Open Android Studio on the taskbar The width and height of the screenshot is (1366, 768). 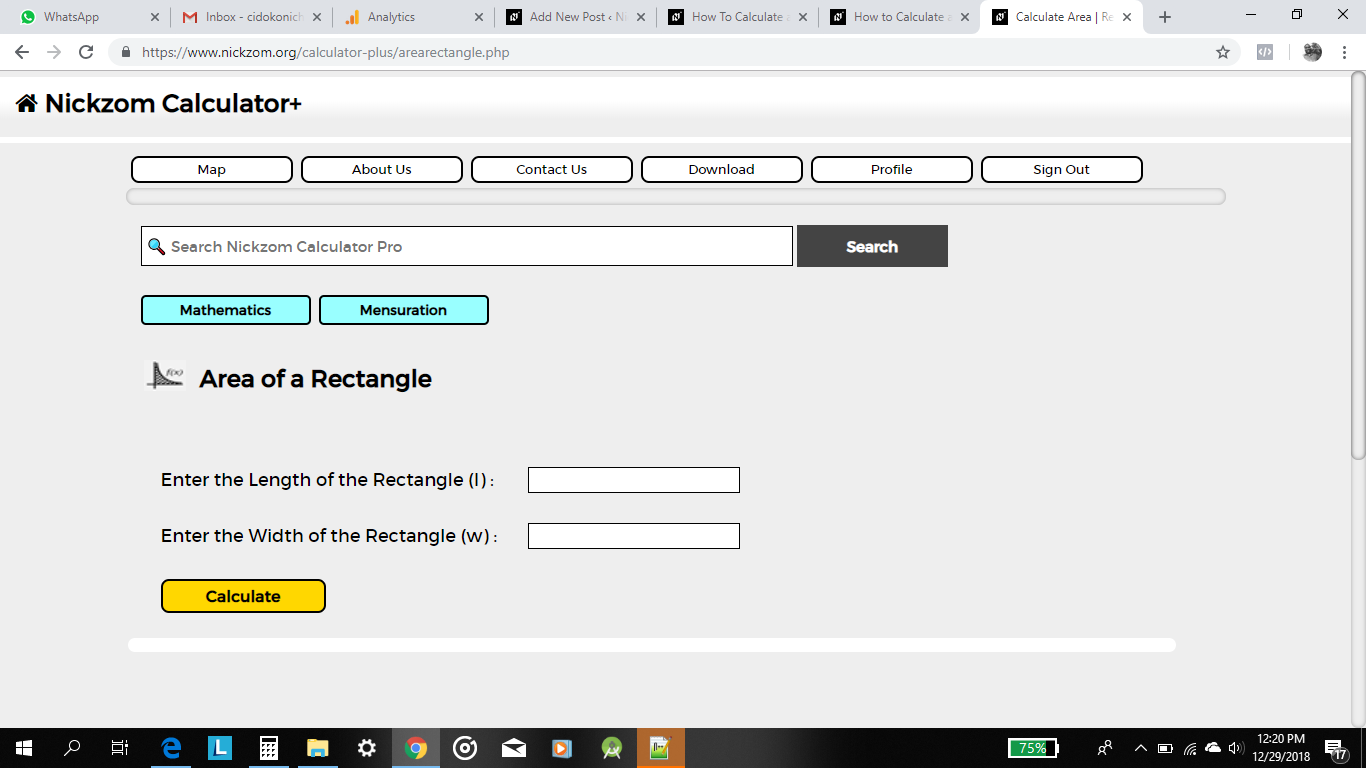pos(612,748)
